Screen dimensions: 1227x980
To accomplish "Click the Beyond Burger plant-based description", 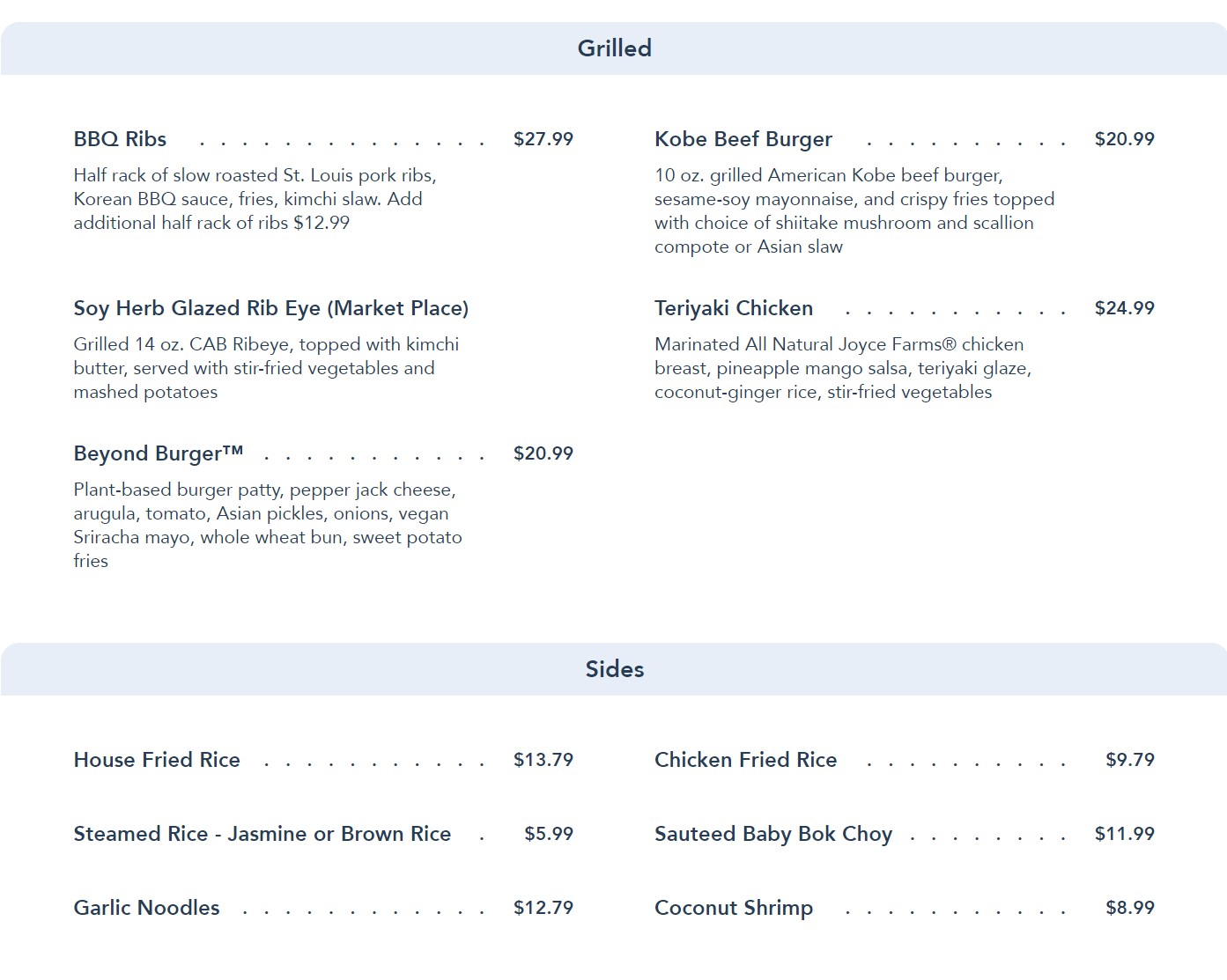I will point(267,525).
